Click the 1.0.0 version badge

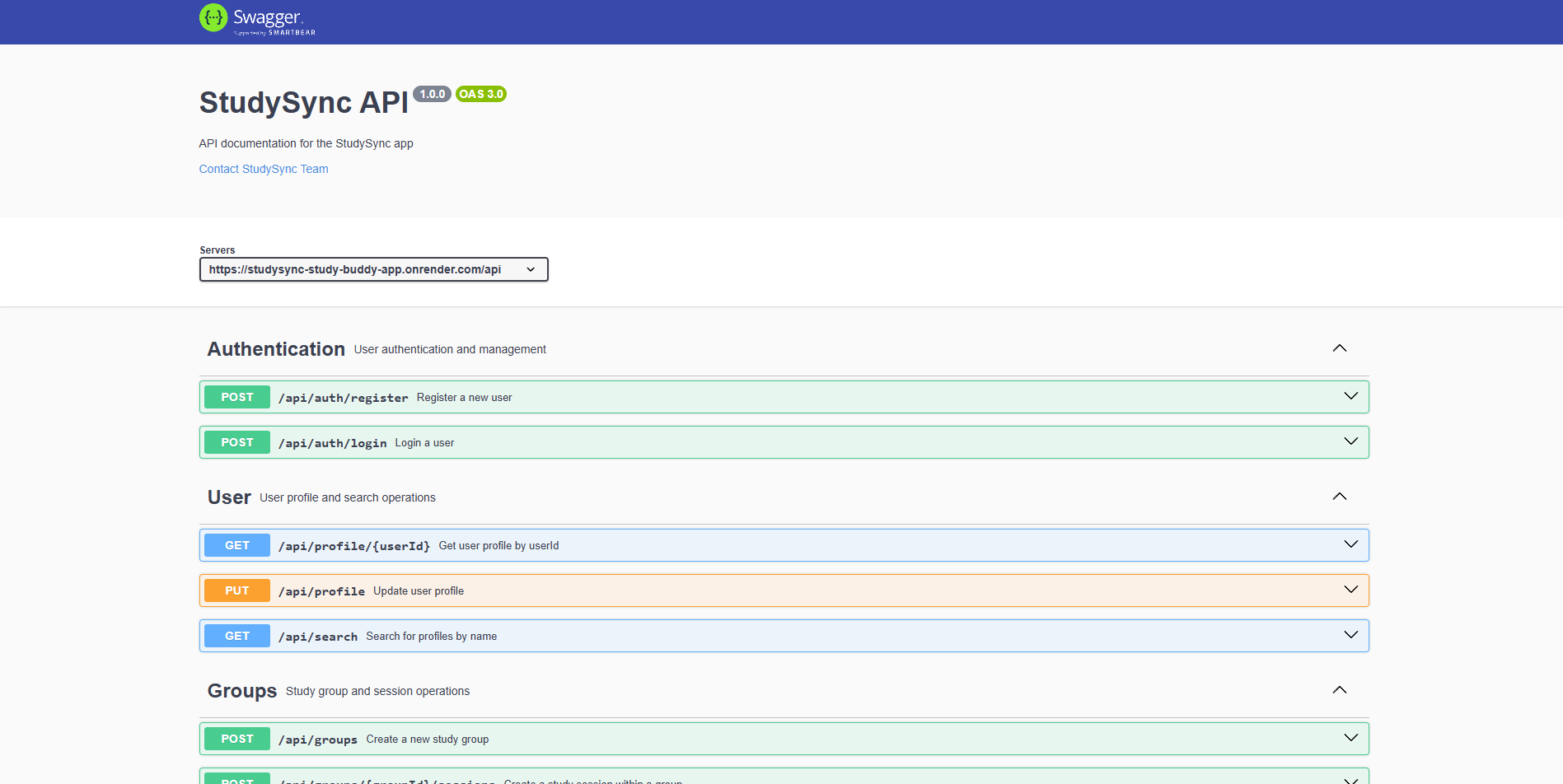[x=432, y=94]
